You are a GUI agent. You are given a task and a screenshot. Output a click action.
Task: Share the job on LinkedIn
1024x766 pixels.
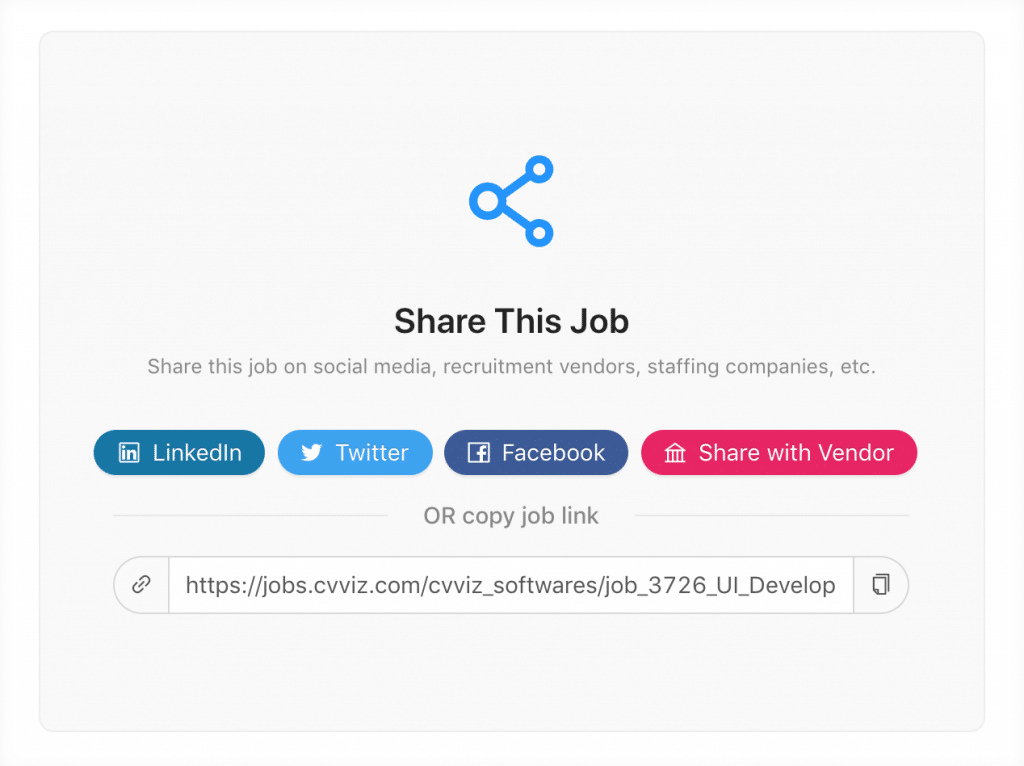pyautogui.click(x=179, y=453)
